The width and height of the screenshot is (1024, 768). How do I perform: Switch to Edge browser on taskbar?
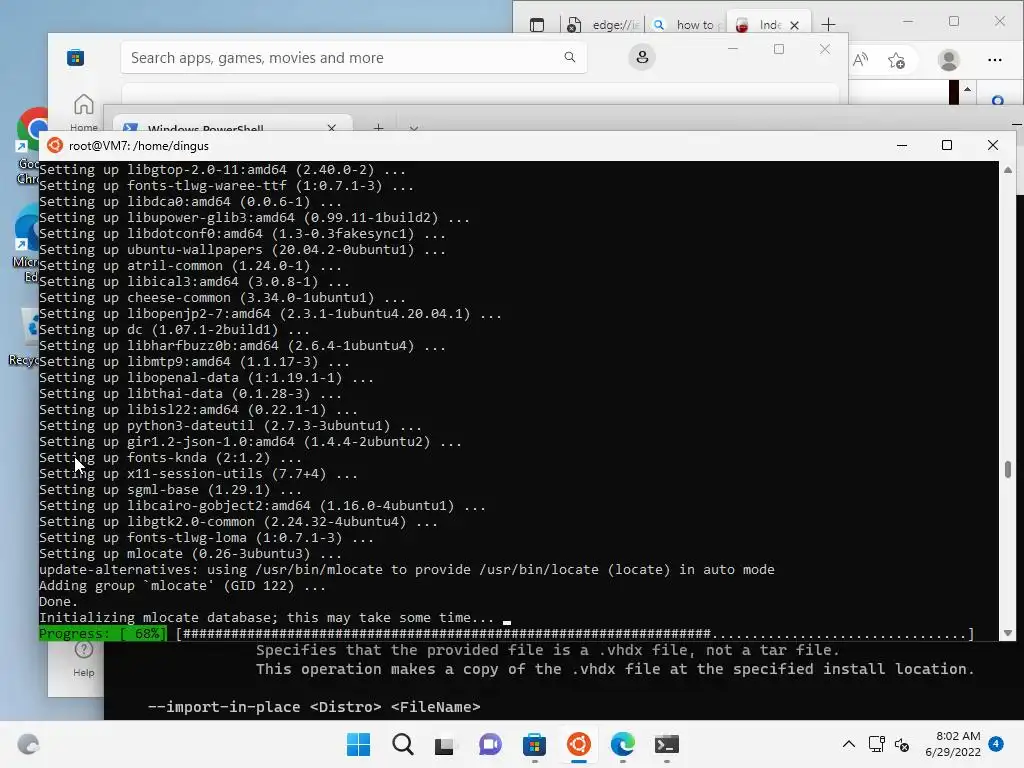pyautogui.click(x=622, y=744)
